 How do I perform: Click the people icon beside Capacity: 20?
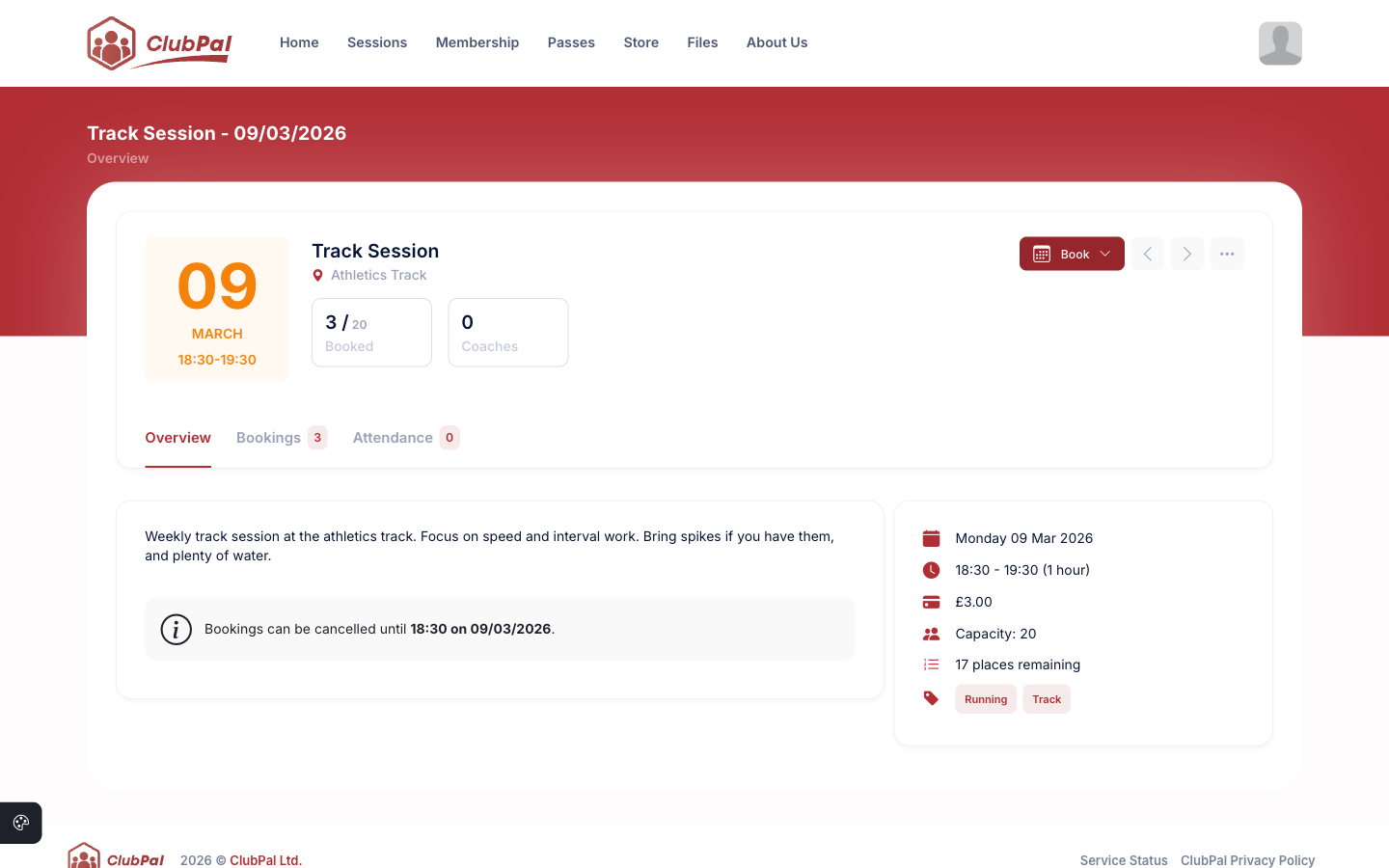point(931,634)
